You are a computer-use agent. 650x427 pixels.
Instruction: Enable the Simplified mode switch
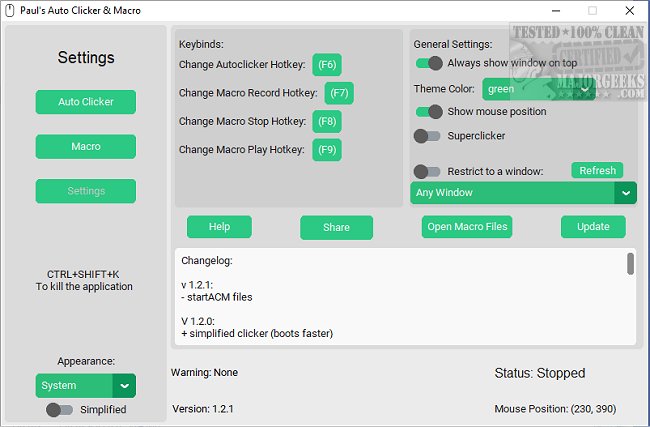tap(60, 410)
